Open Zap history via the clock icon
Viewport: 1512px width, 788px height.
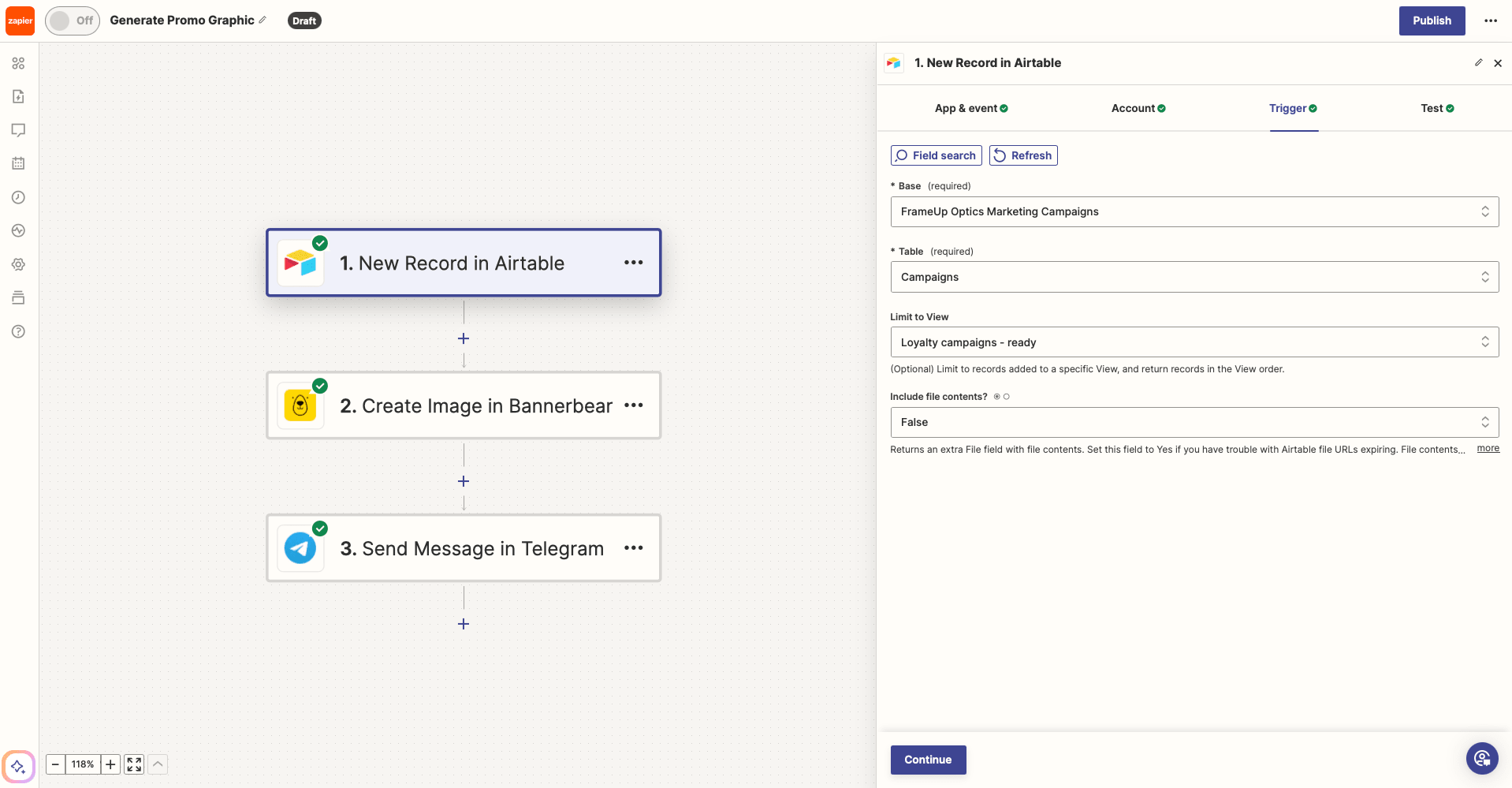[x=18, y=197]
